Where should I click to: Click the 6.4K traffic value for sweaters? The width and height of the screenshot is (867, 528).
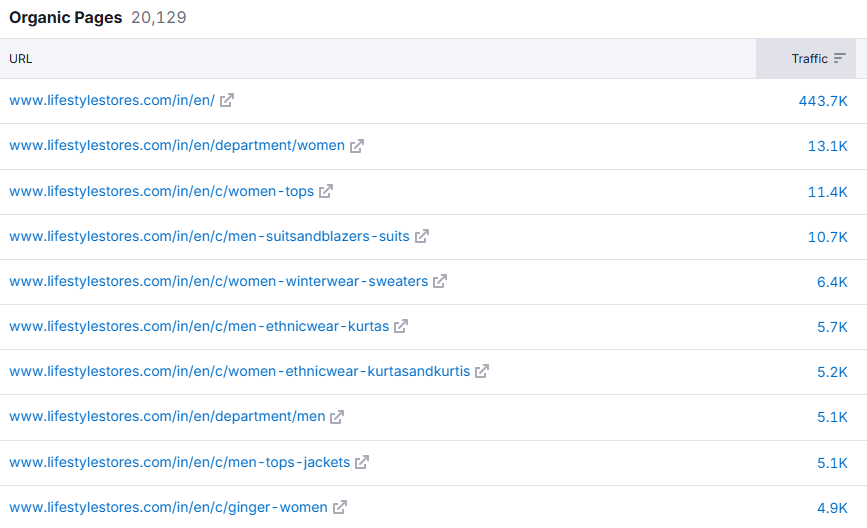pyautogui.click(x=831, y=282)
